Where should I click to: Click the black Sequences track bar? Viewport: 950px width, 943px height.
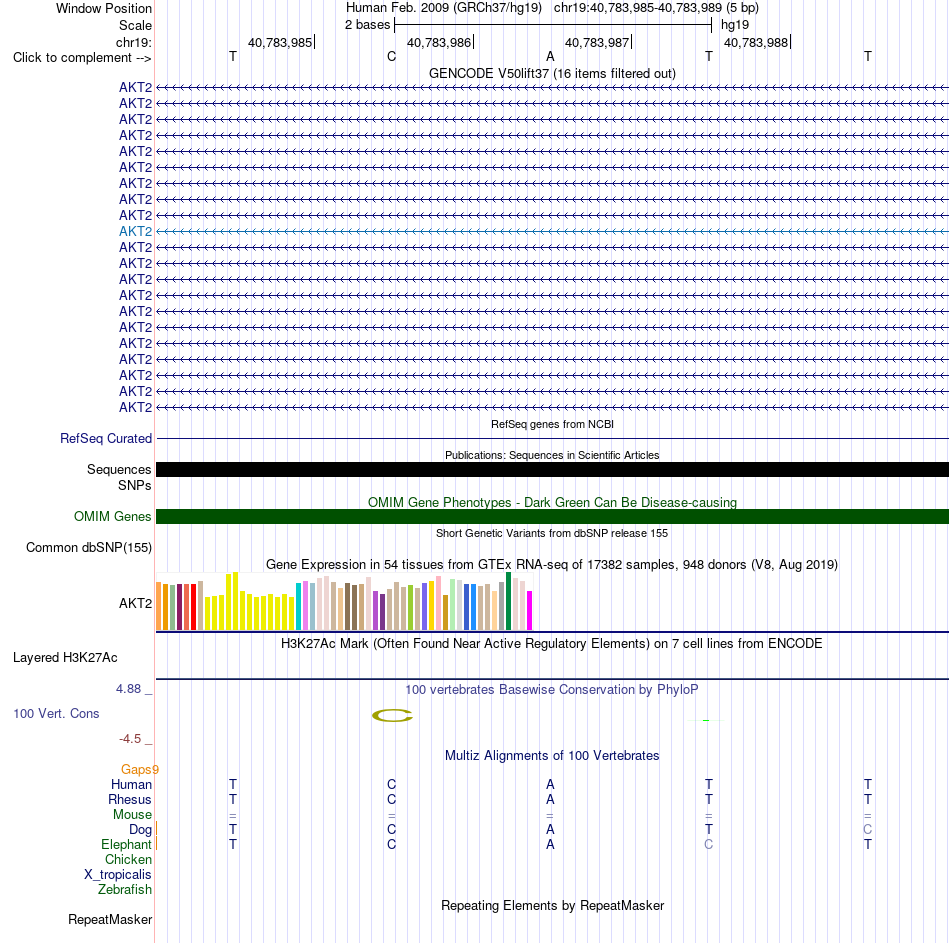552,470
